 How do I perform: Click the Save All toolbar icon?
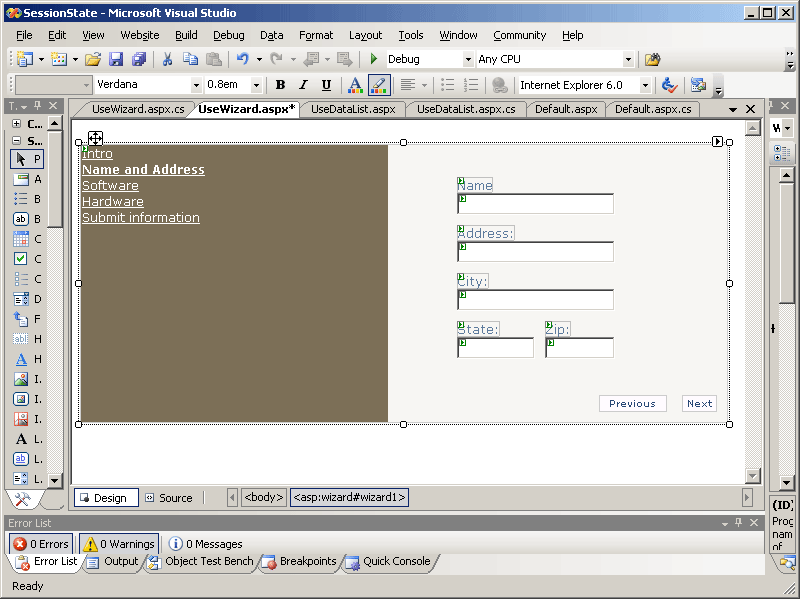point(139,60)
